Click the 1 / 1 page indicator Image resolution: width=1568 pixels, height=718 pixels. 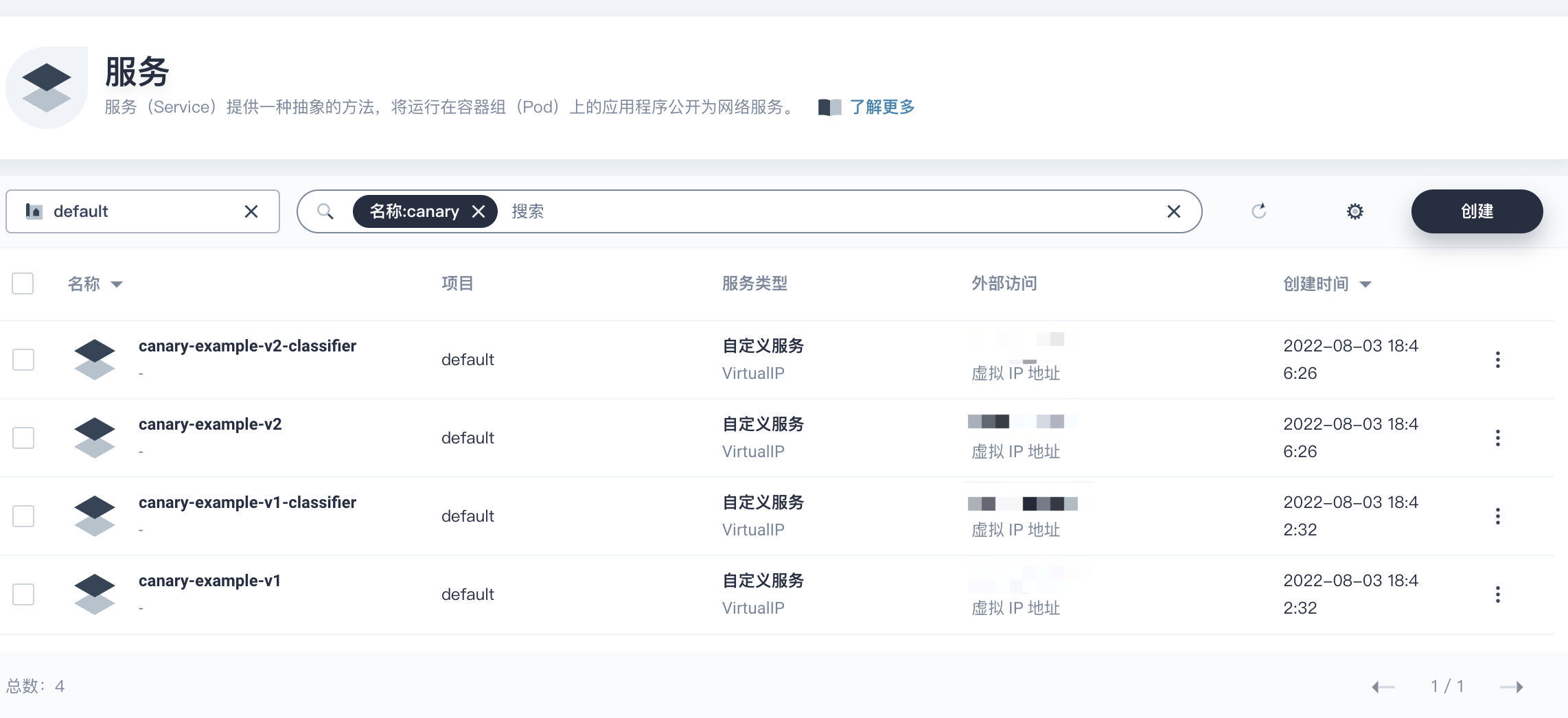[1447, 686]
